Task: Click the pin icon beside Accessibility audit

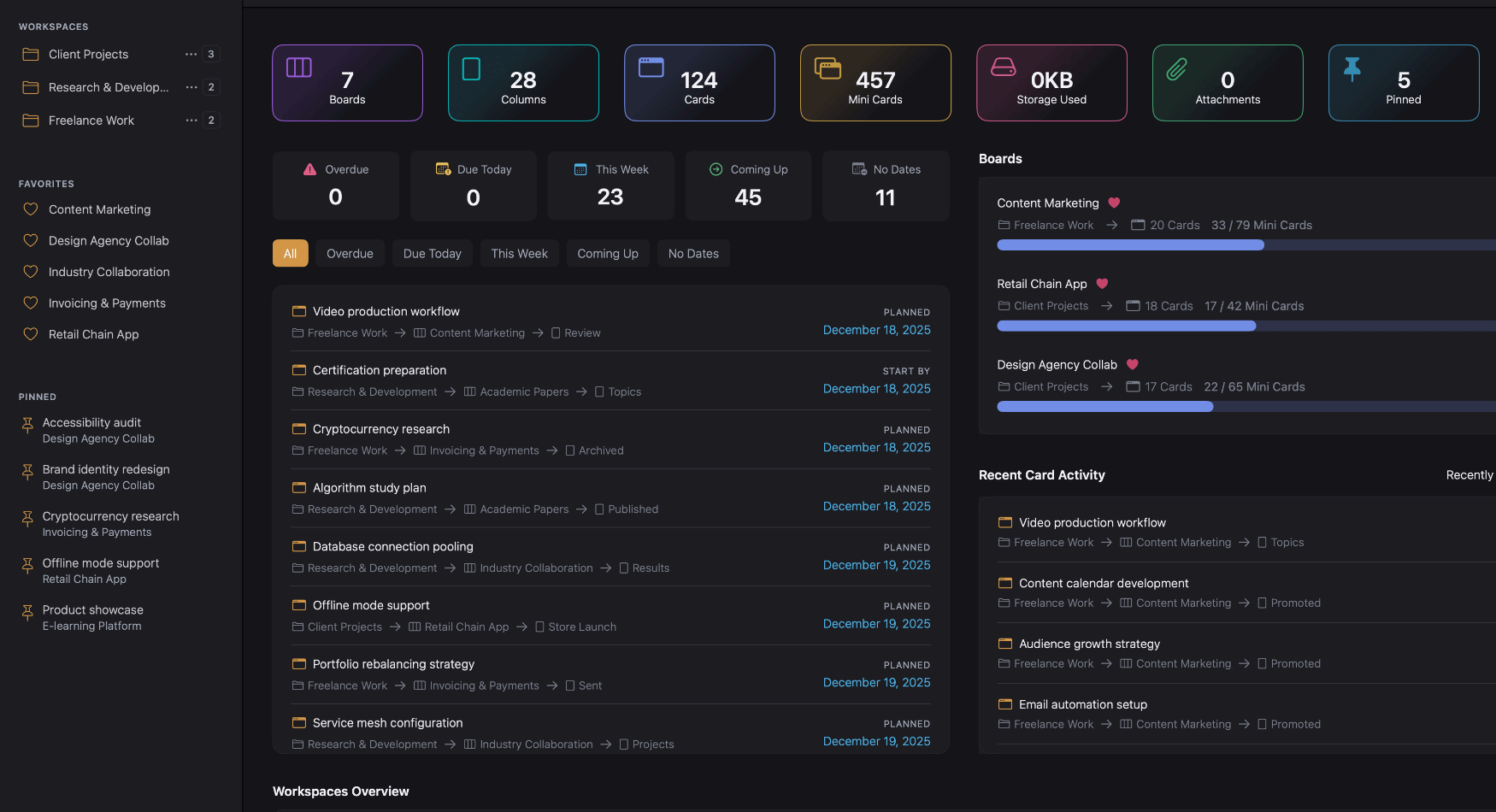Action: (x=27, y=423)
